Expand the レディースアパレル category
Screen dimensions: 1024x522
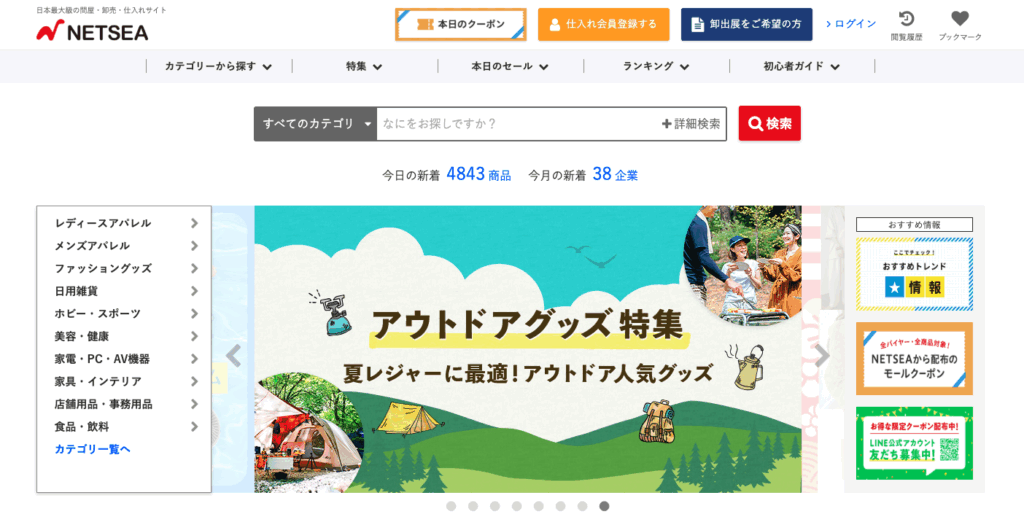click(x=125, y=223)
